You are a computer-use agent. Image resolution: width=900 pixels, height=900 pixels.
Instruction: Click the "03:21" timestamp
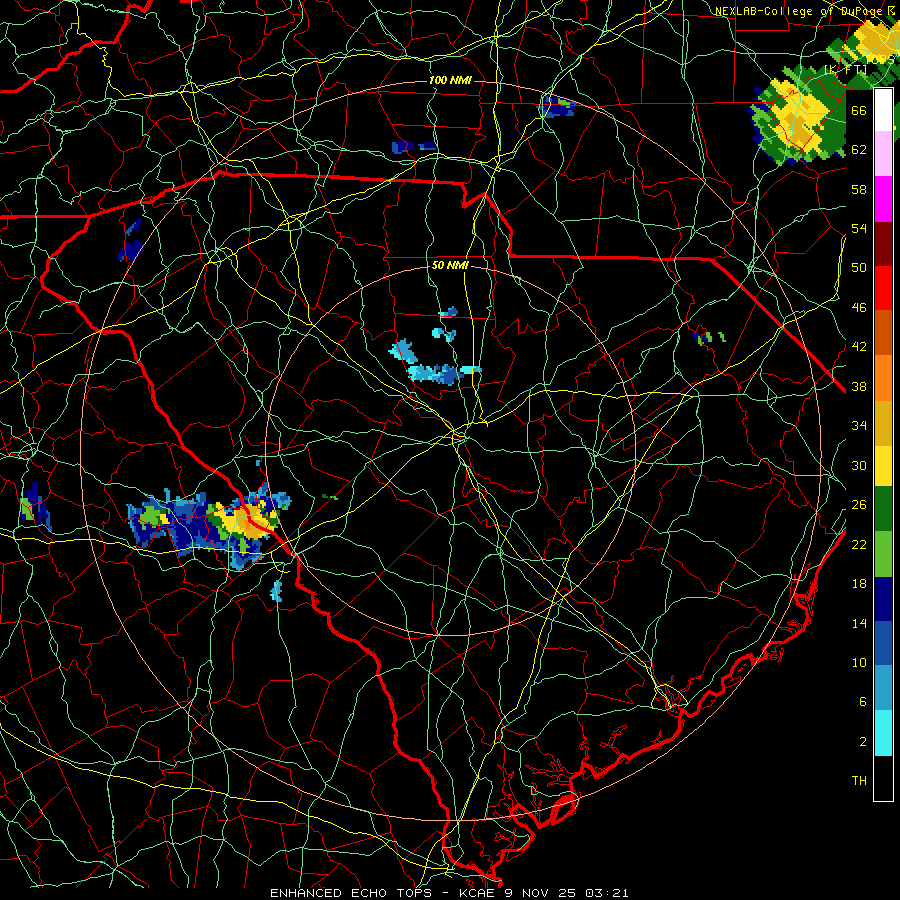pos(607,893)
